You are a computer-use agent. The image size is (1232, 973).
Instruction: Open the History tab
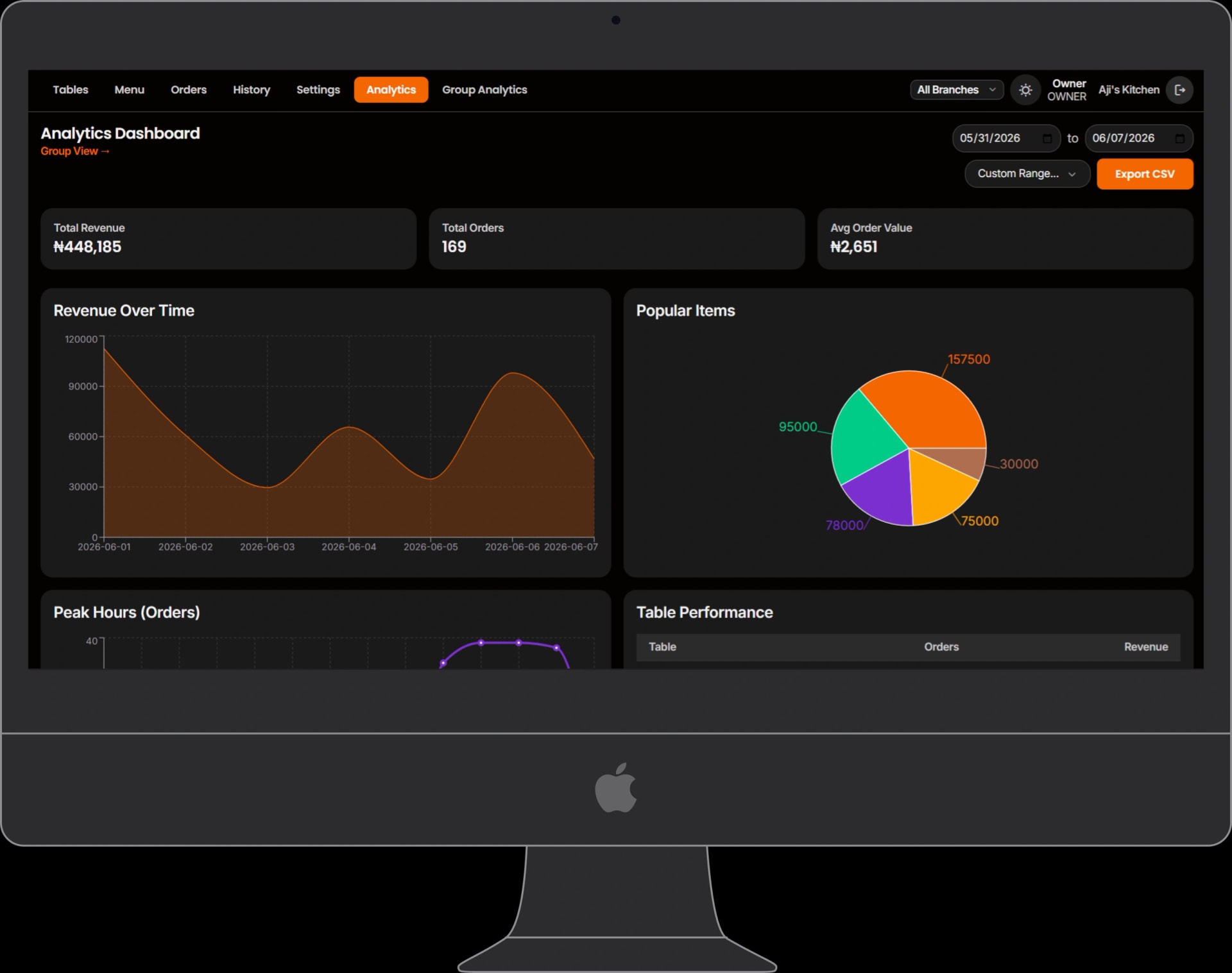(252, 90)
